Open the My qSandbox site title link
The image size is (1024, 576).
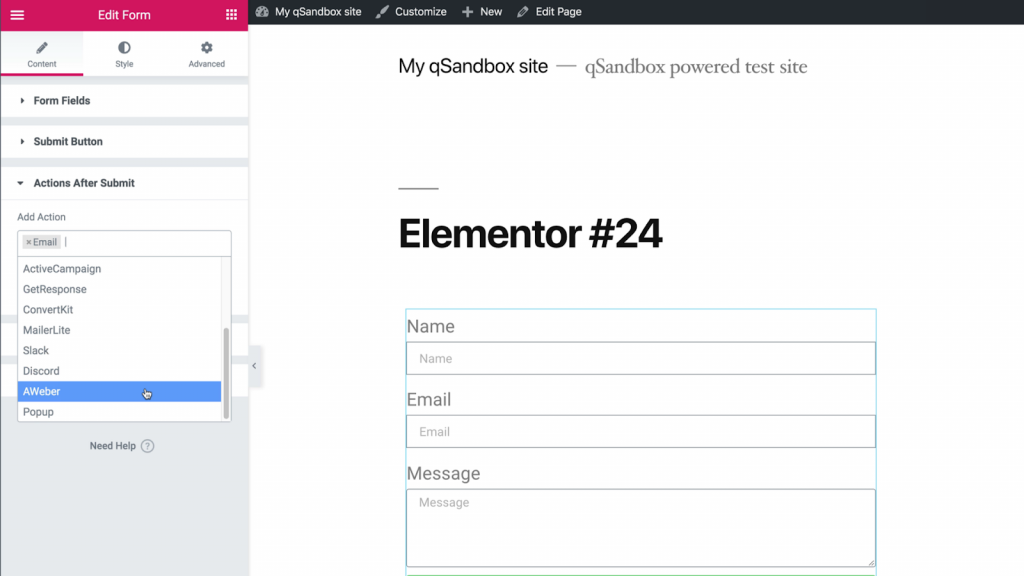pos(473,67)
